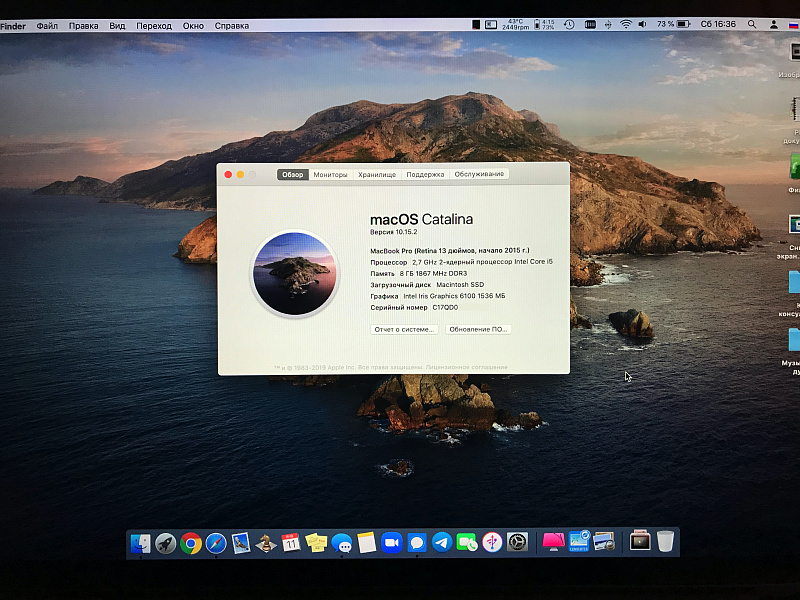Switch to the Хранилище tab
The image size is (800, 600).
point(377,174)
